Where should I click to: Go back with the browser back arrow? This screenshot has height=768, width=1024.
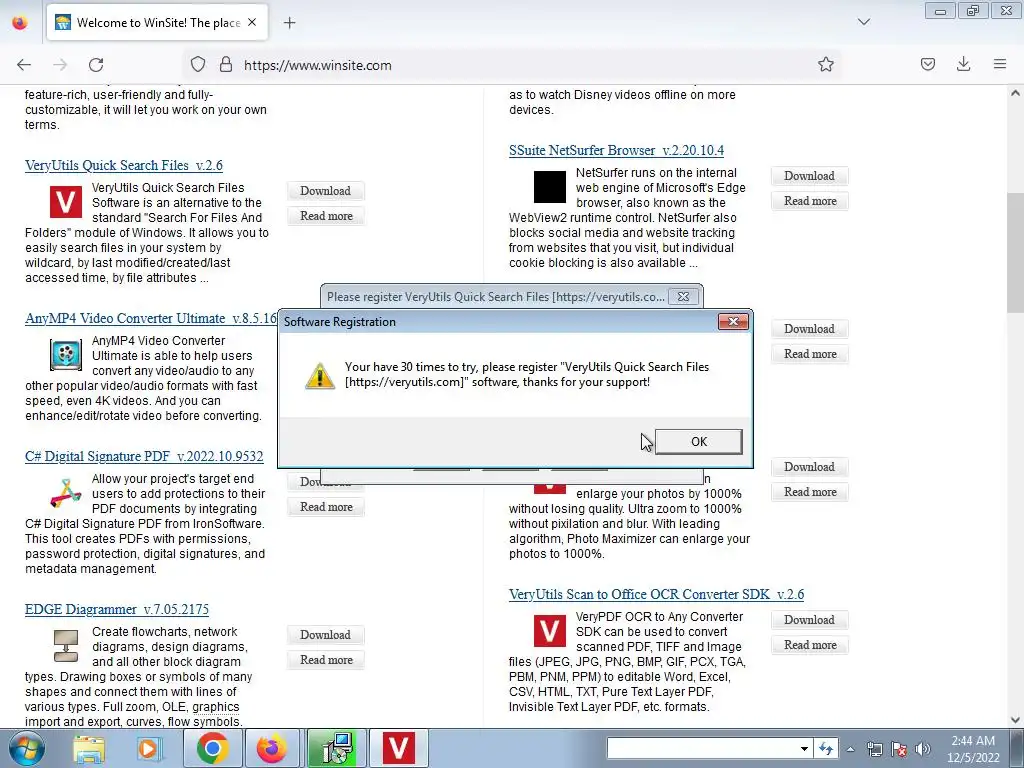pos(24,65)
